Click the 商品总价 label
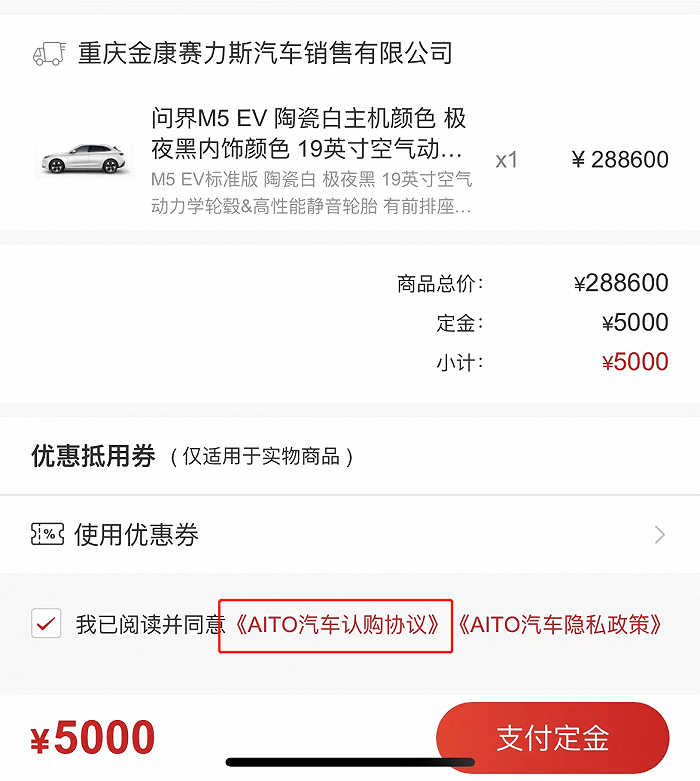The image size is (700, 781). point(440,284)
